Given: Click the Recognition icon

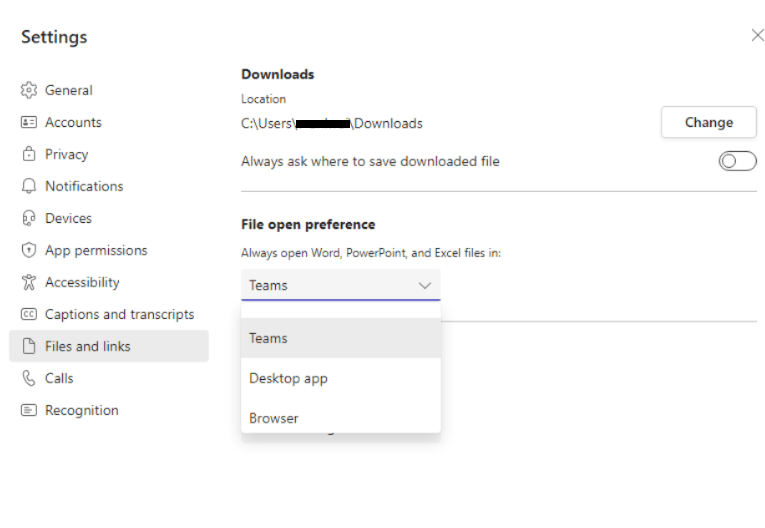Looking at the screenshot, I should (x=29, y=410).
